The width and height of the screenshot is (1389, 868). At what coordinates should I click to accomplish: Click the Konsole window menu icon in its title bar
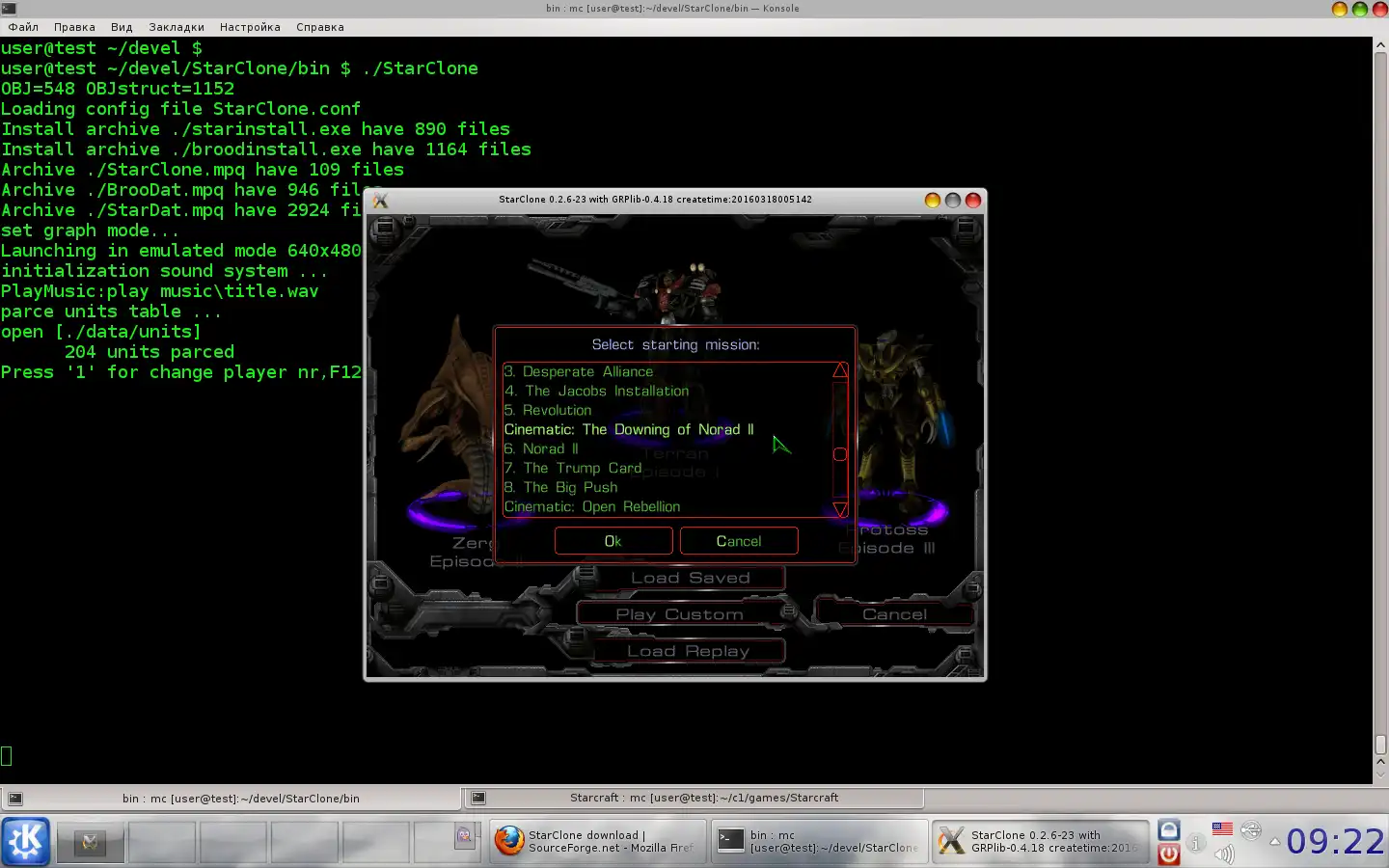[9, 8]
